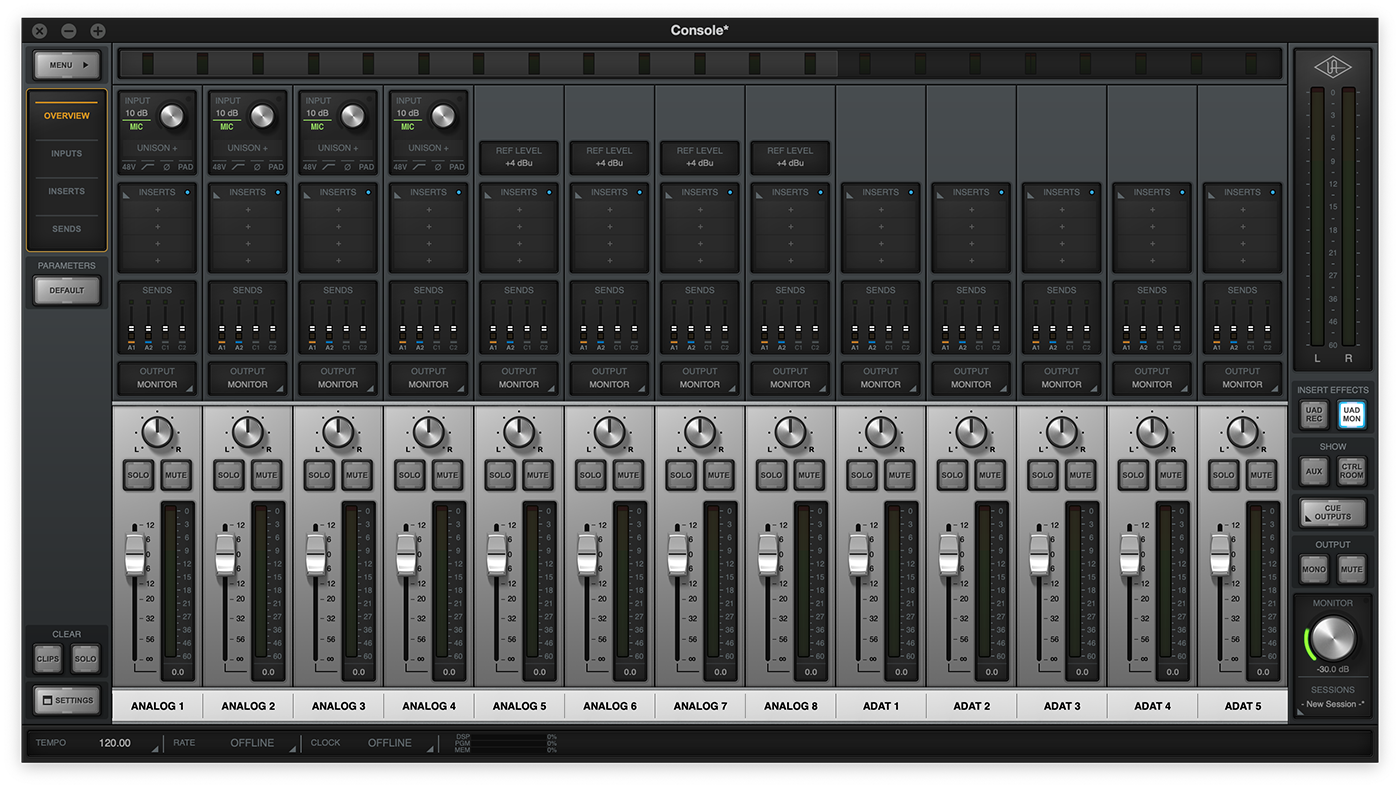Open the Sessions menu showing New Session

1332,704
